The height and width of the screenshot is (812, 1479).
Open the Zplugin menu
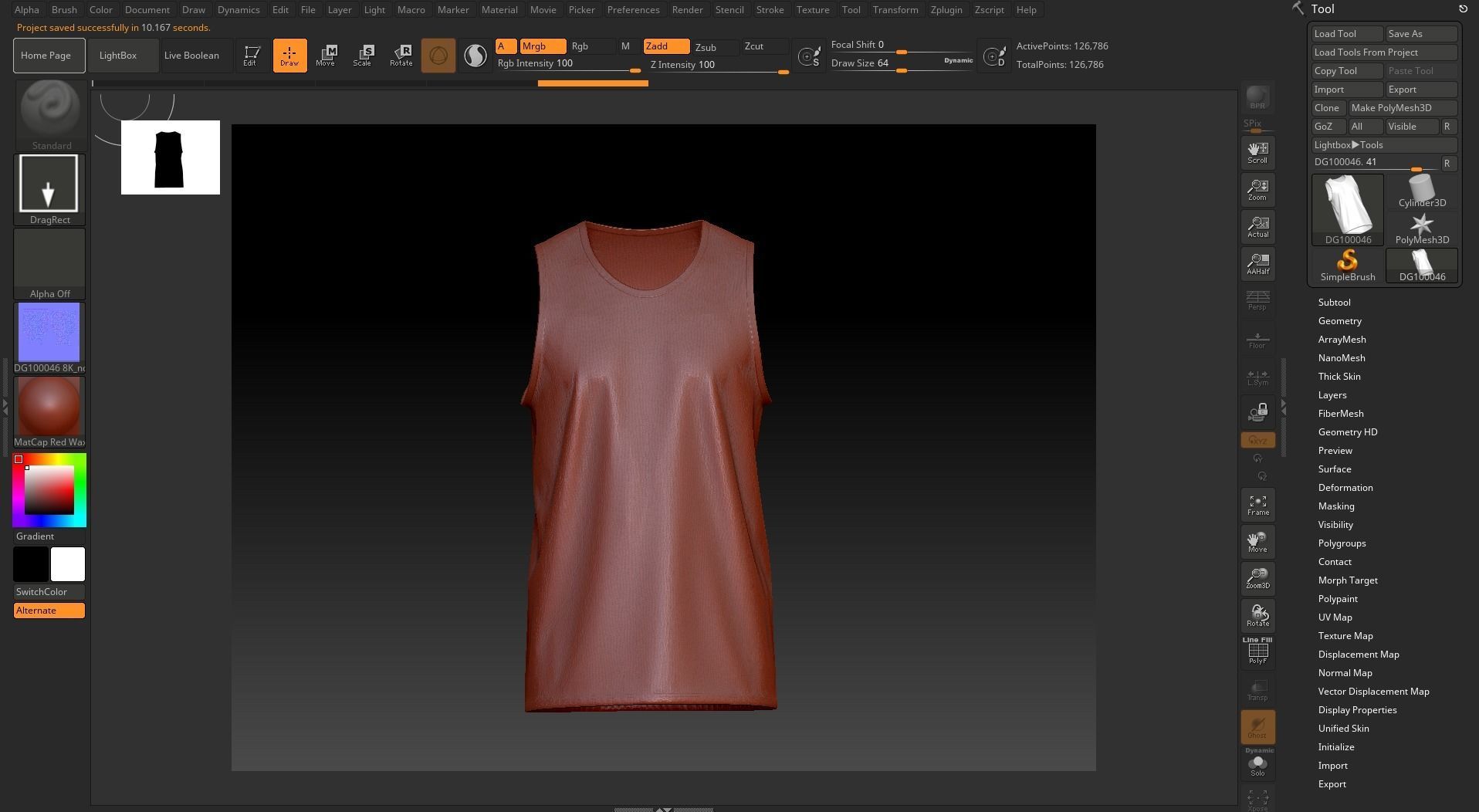point(946,10)
